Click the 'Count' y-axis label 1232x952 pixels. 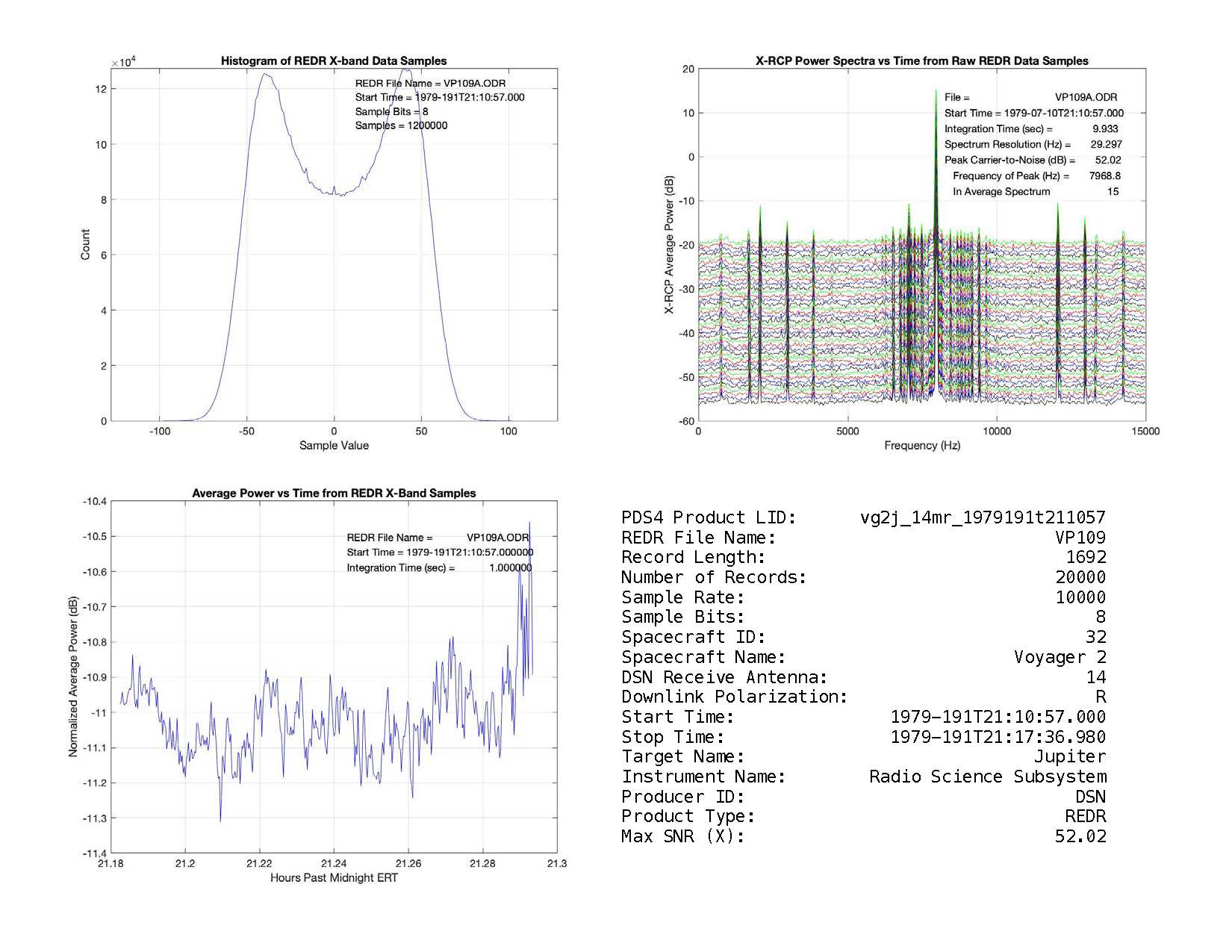pos(85,245)
